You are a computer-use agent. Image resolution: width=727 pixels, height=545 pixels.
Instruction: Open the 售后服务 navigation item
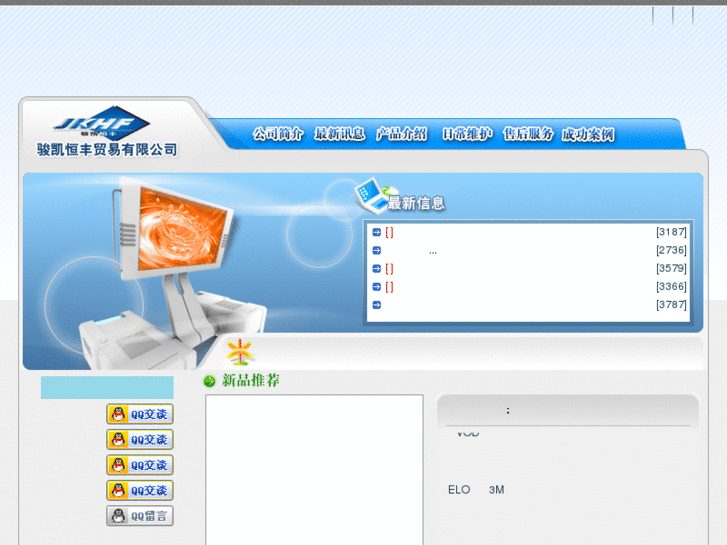point(528,135)
